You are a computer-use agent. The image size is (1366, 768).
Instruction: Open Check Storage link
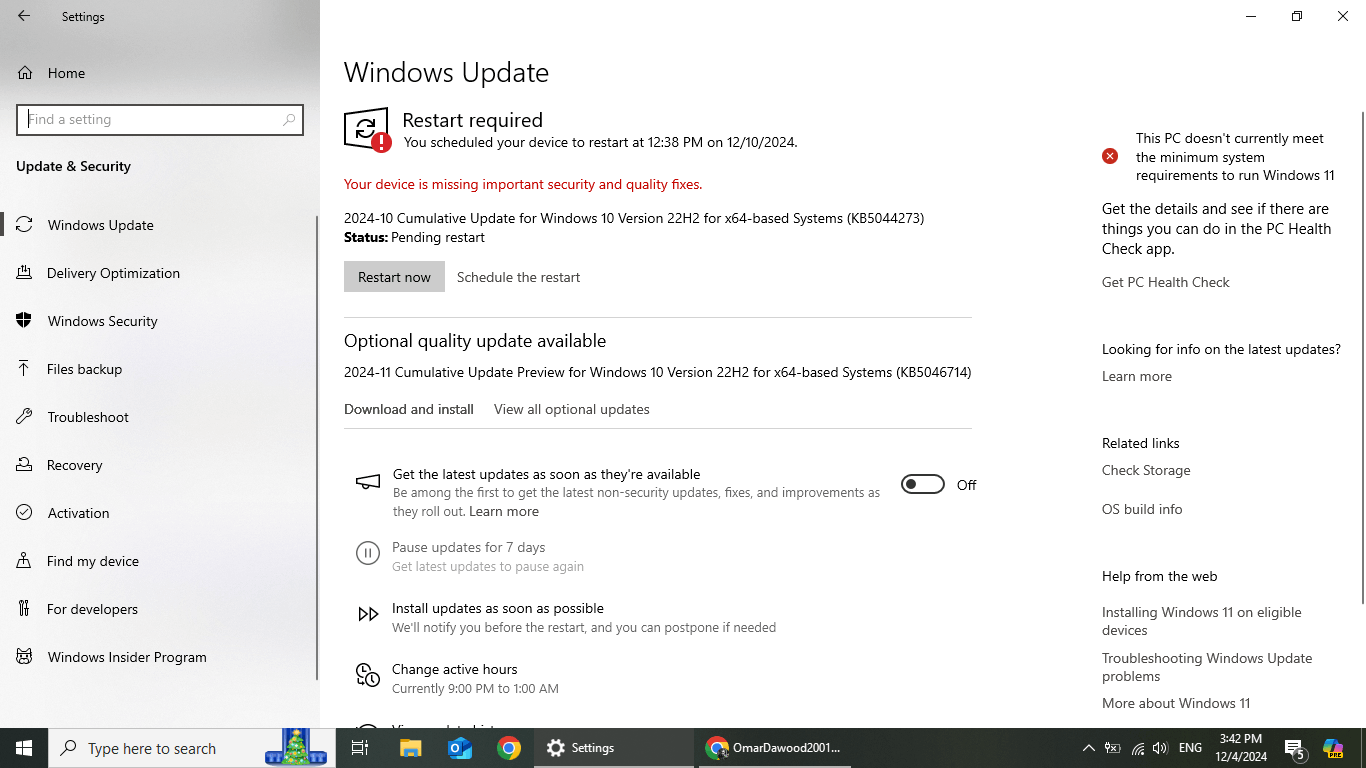pos(1146,470)
